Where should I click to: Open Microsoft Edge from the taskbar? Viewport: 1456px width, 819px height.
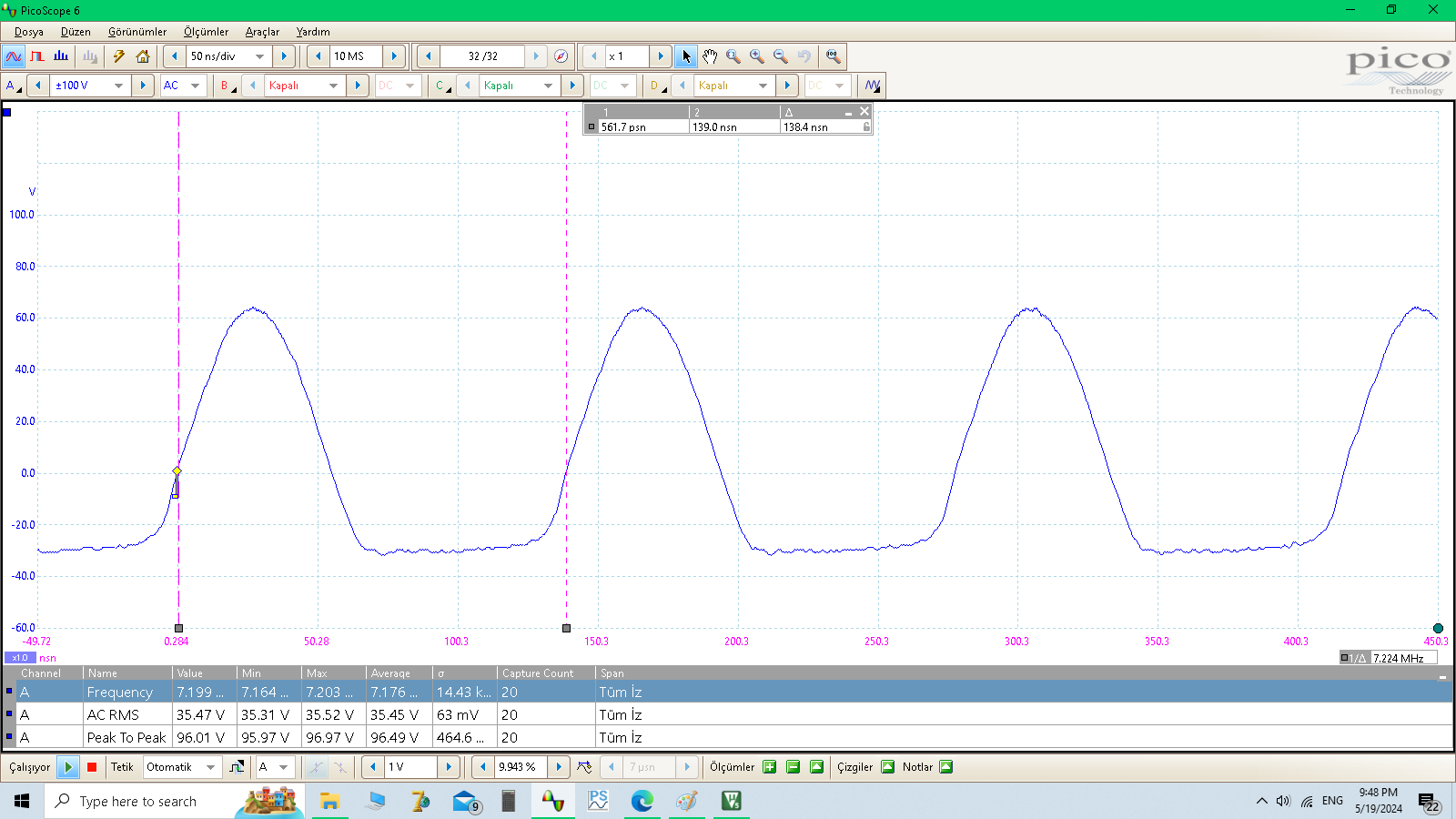point(642,801)
